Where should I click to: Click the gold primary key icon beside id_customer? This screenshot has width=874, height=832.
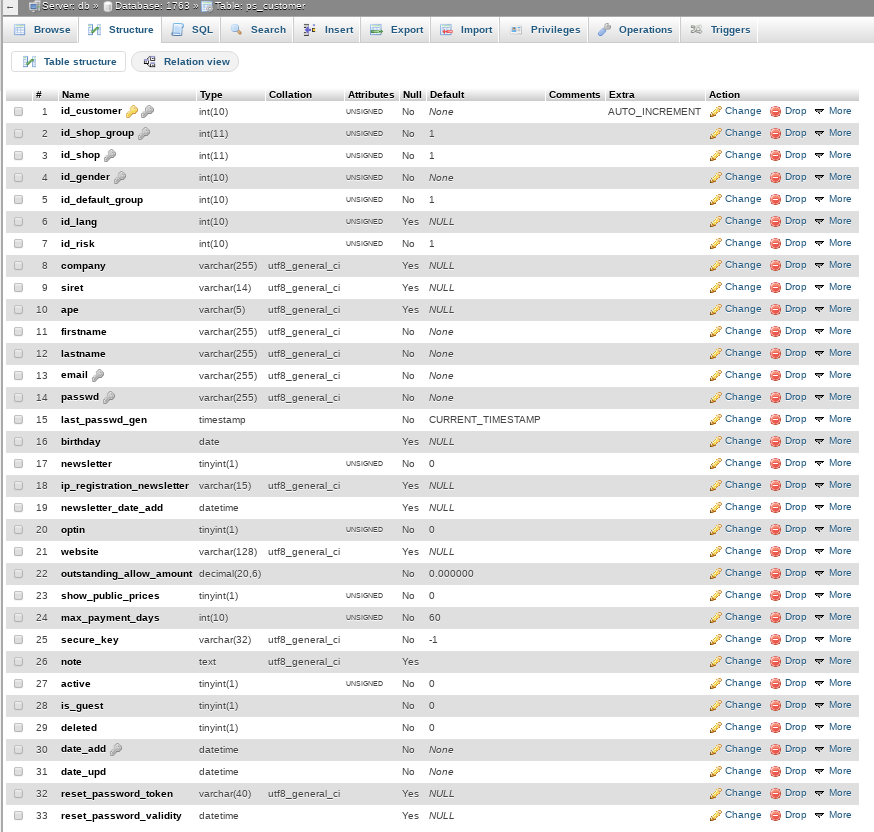[132, 111]
